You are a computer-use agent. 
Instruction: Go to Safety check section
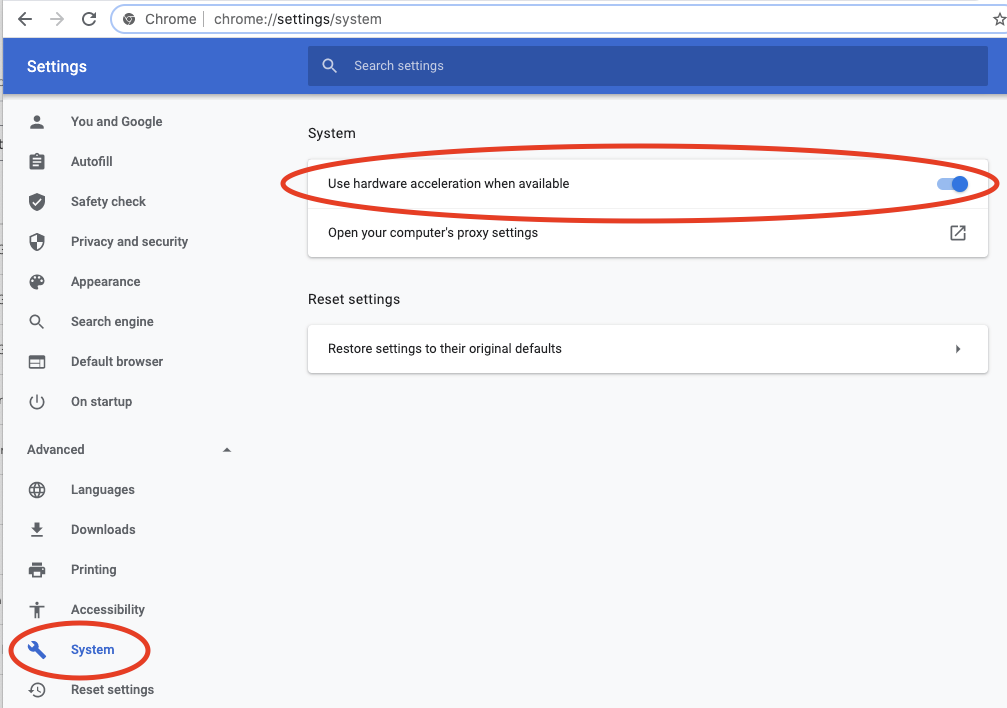[x=109, y=202]
